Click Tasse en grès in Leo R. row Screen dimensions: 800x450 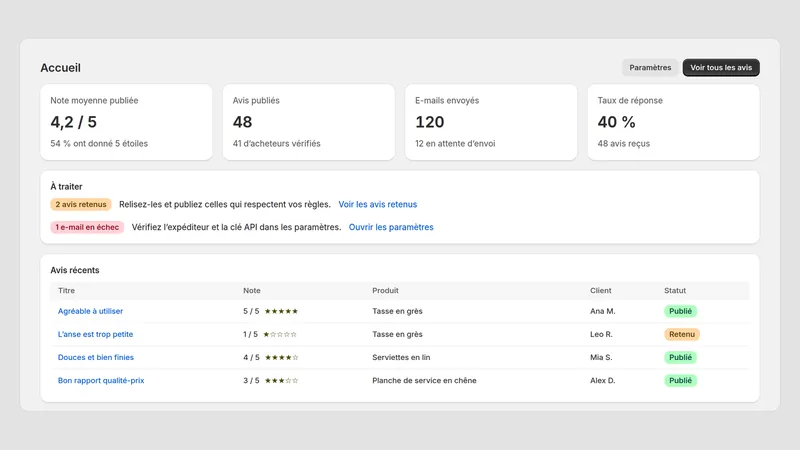tap(397, 334)
